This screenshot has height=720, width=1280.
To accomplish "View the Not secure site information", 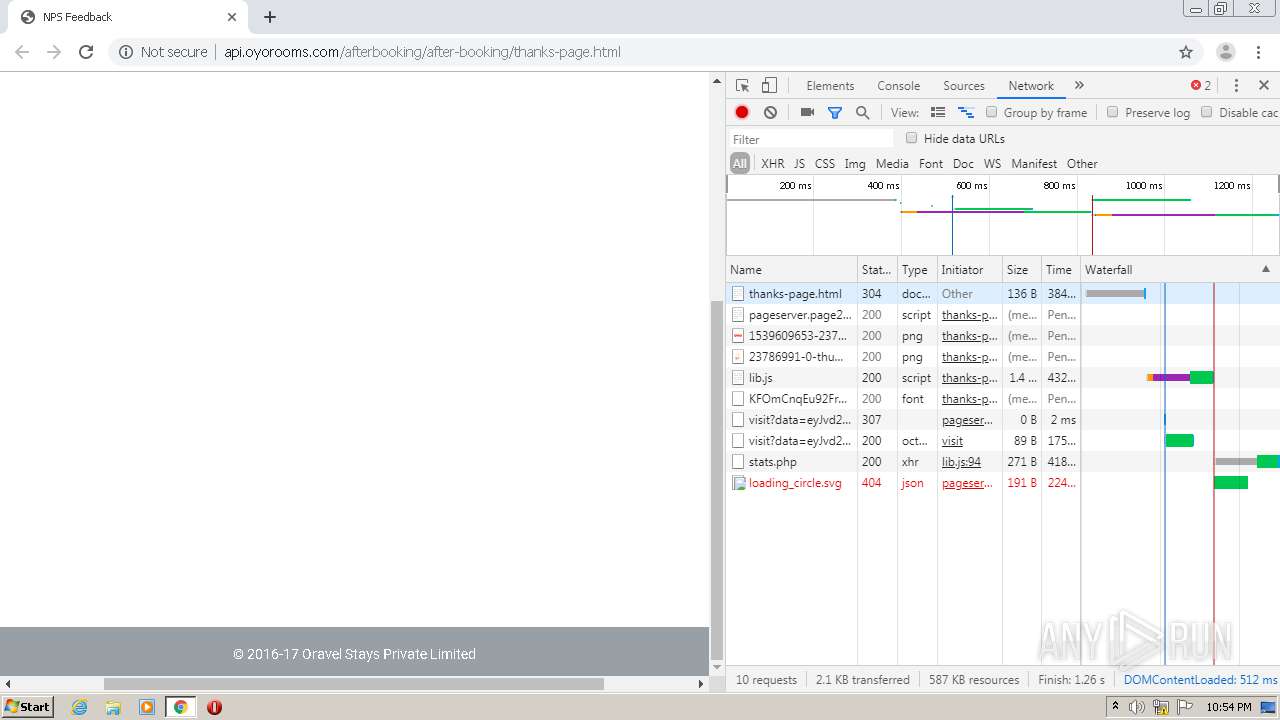I will click(163, 52).
